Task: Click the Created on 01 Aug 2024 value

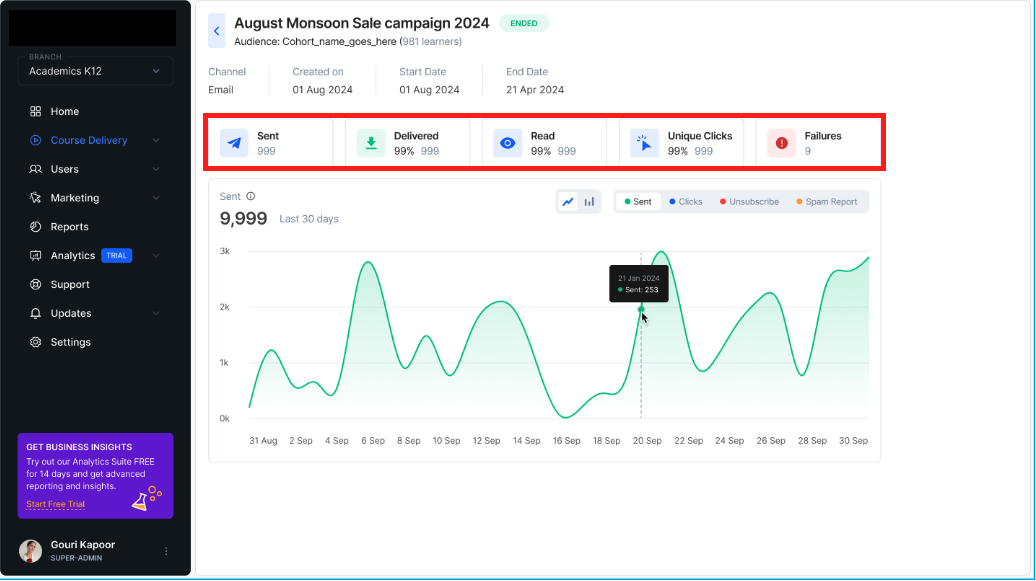Action: [322, 90]
